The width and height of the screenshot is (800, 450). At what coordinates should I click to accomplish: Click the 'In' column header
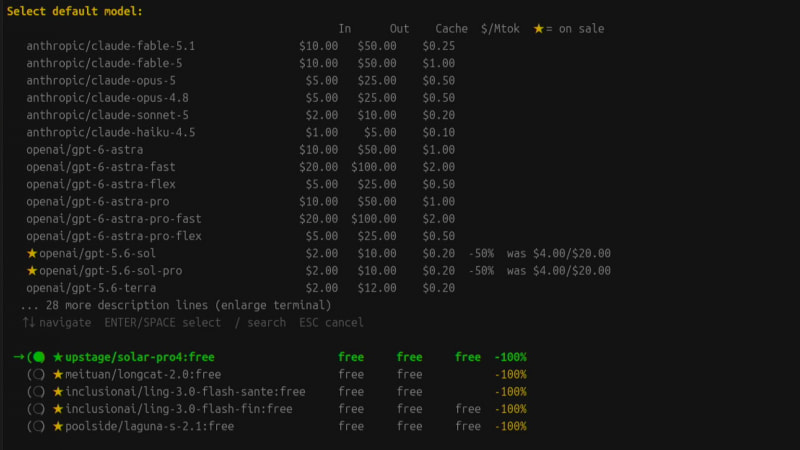pos(345,29)
